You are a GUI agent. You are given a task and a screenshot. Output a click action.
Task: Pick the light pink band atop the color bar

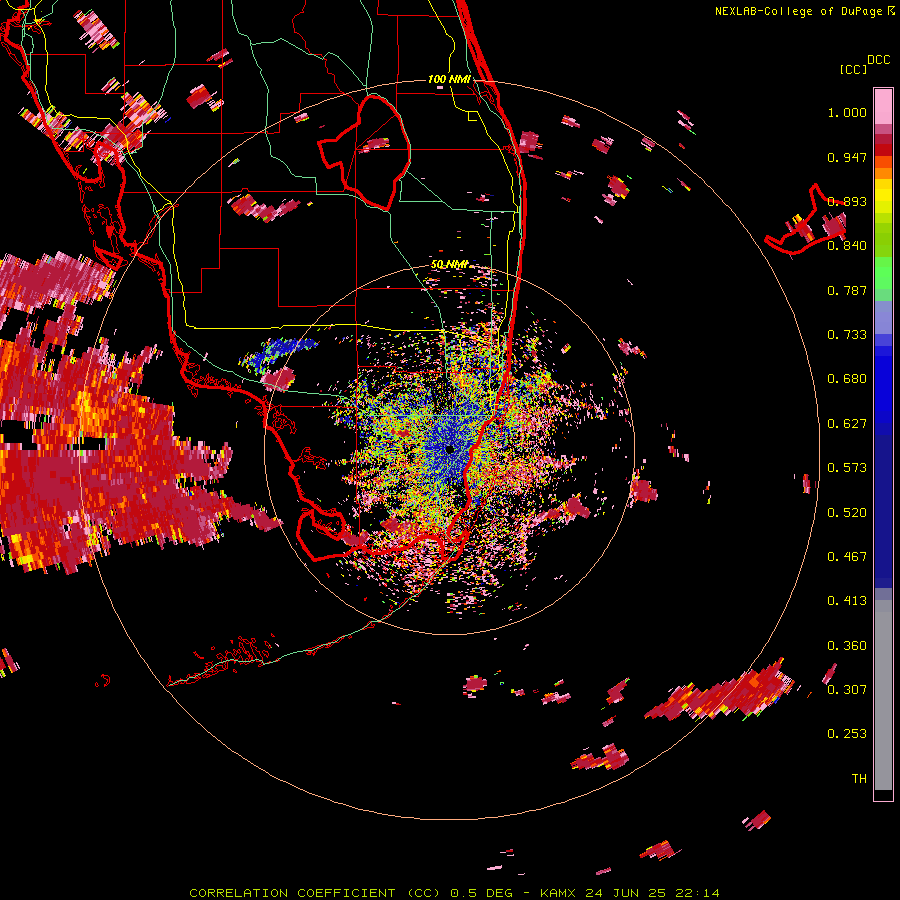point(883,107)
